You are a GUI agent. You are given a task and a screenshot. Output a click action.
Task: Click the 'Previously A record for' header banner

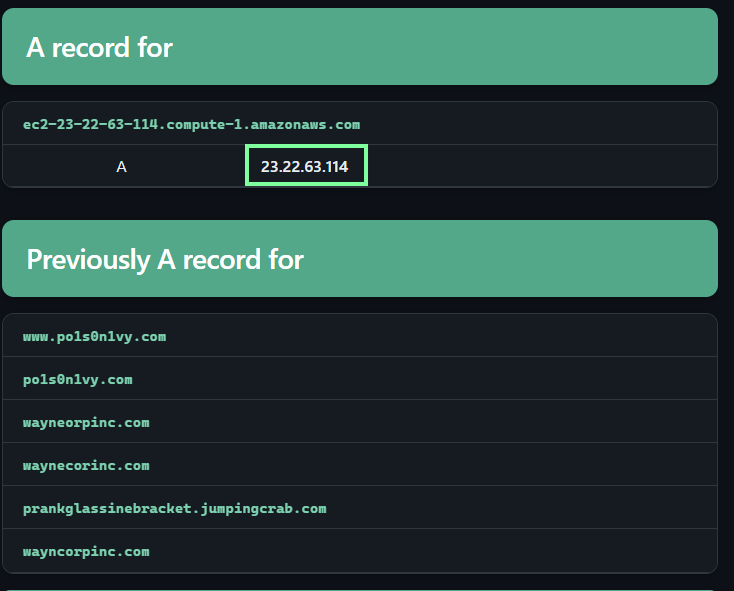[360, 259]
